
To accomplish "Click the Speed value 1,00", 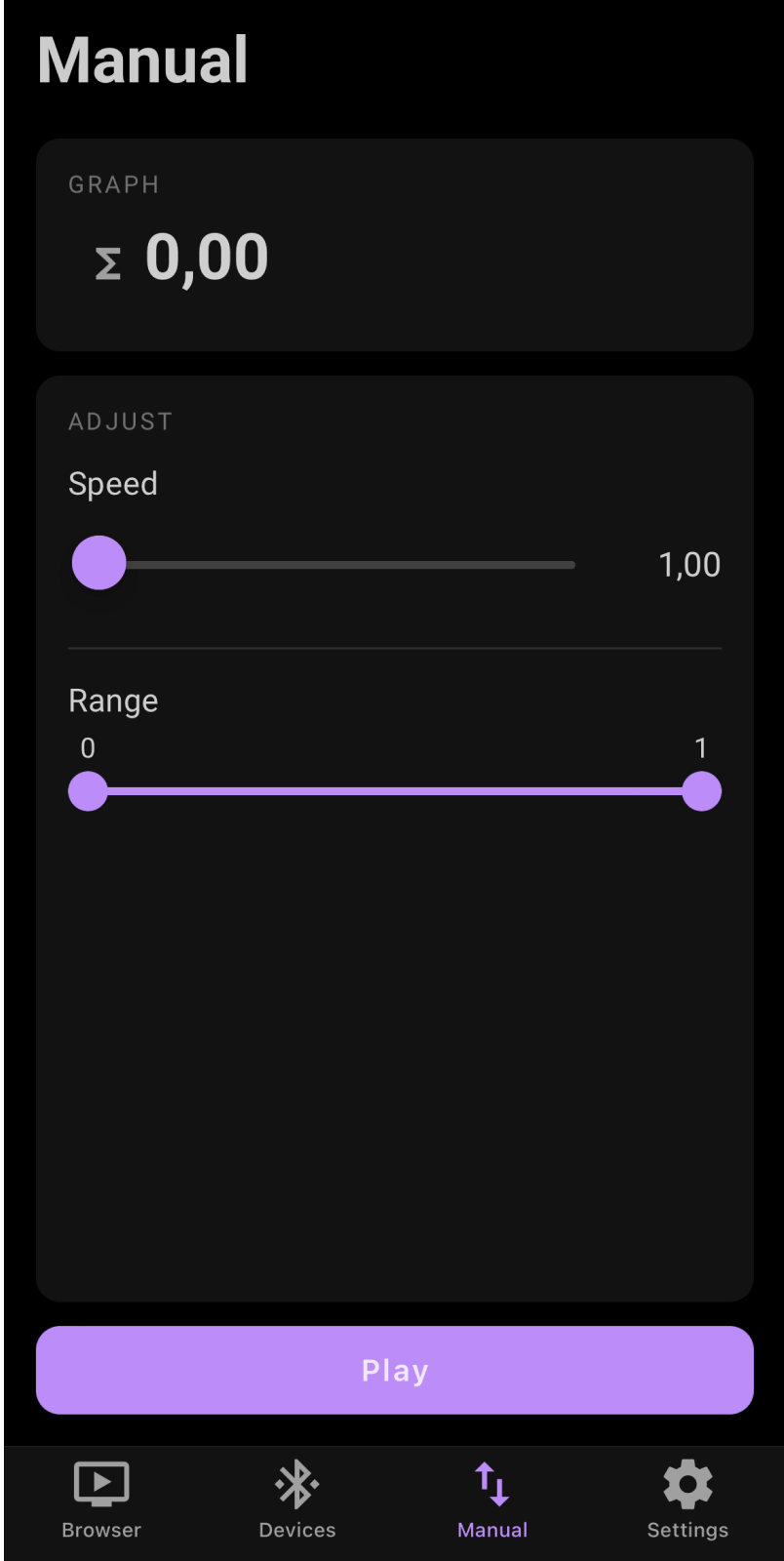I will 689,565.
